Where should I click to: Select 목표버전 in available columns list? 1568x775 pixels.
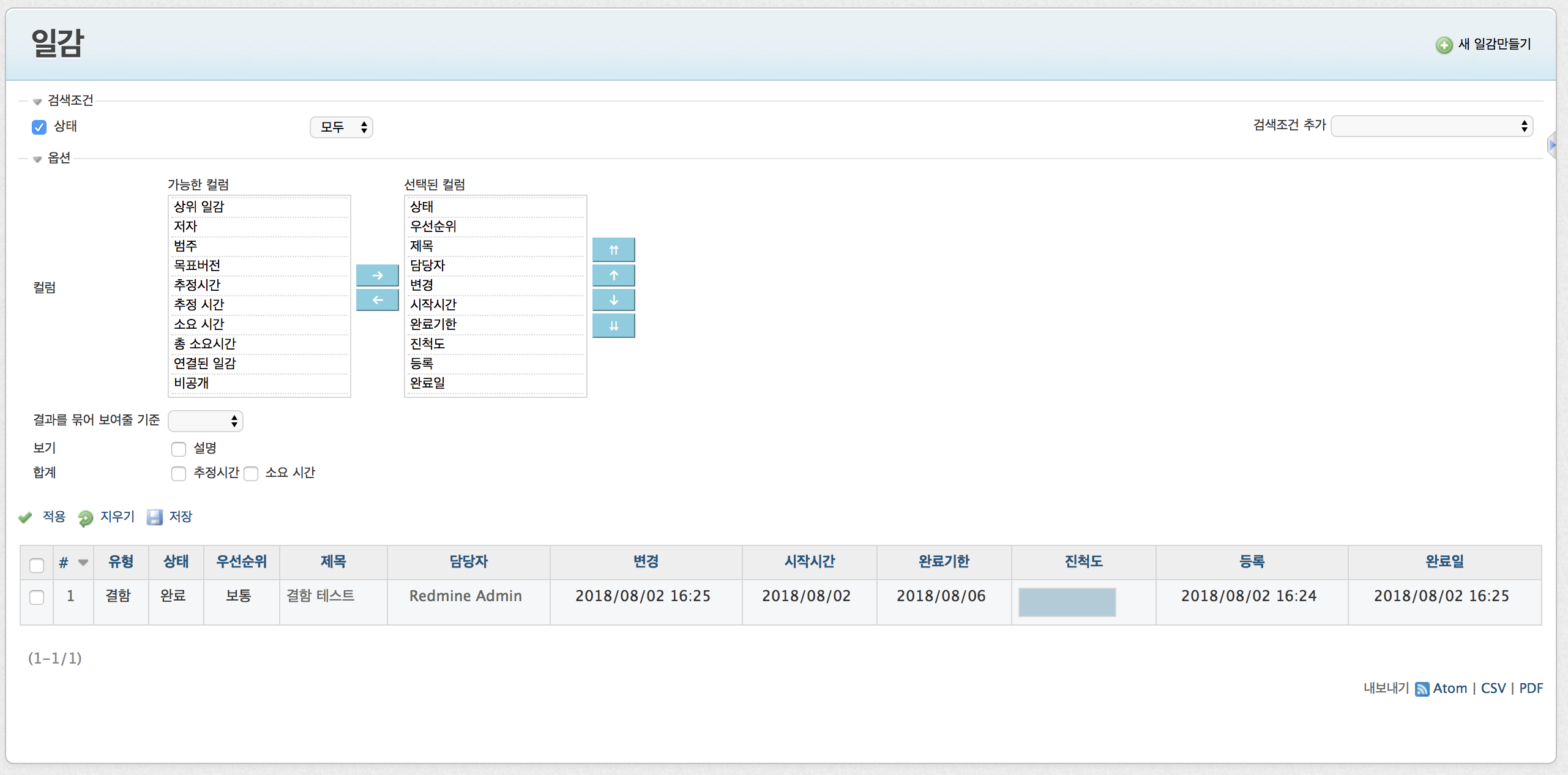click(x=197, y=265)
